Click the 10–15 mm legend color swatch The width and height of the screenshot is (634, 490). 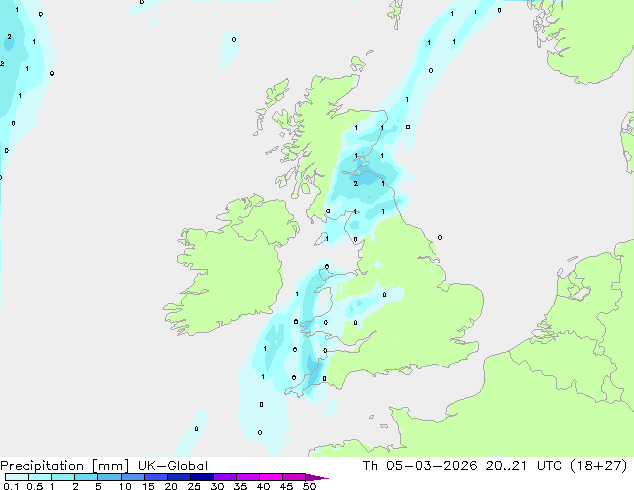point(133,477)
